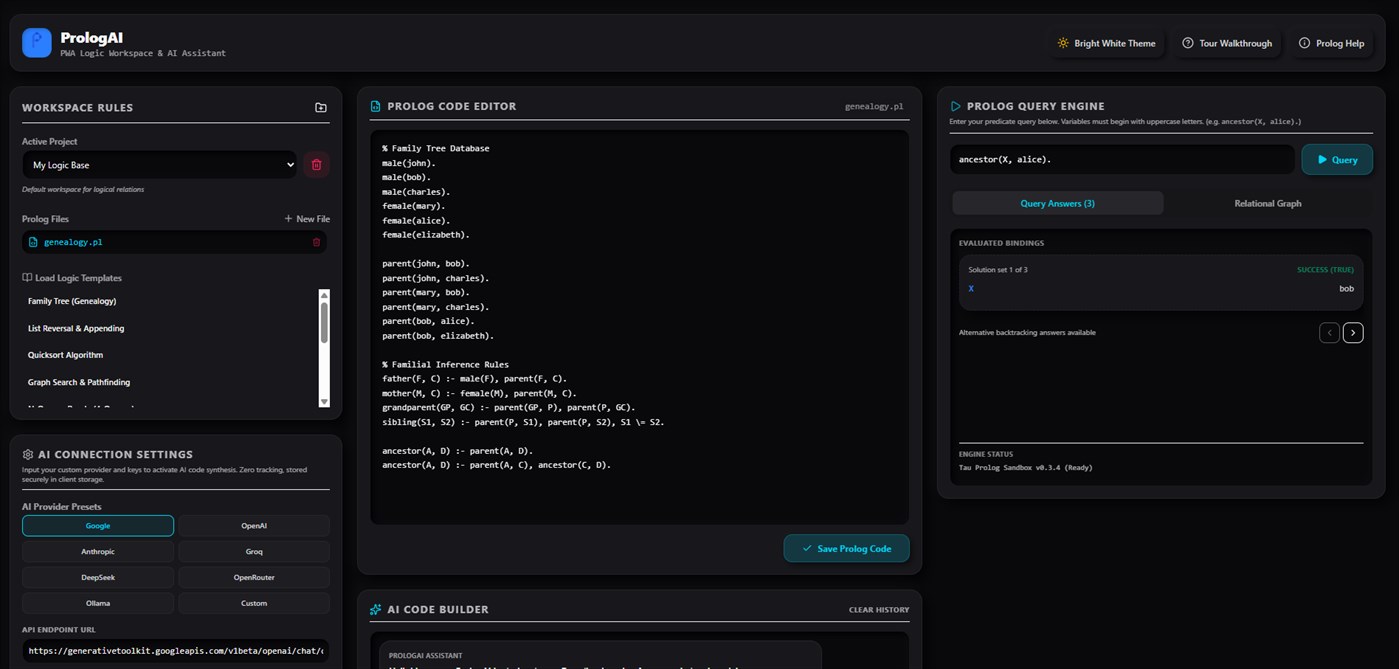Click Tau Prolog Sandbox v0.3.4 status text
Image resolution: width=1399 pixels, height=669 pixels.
(x=1025, y=468)
